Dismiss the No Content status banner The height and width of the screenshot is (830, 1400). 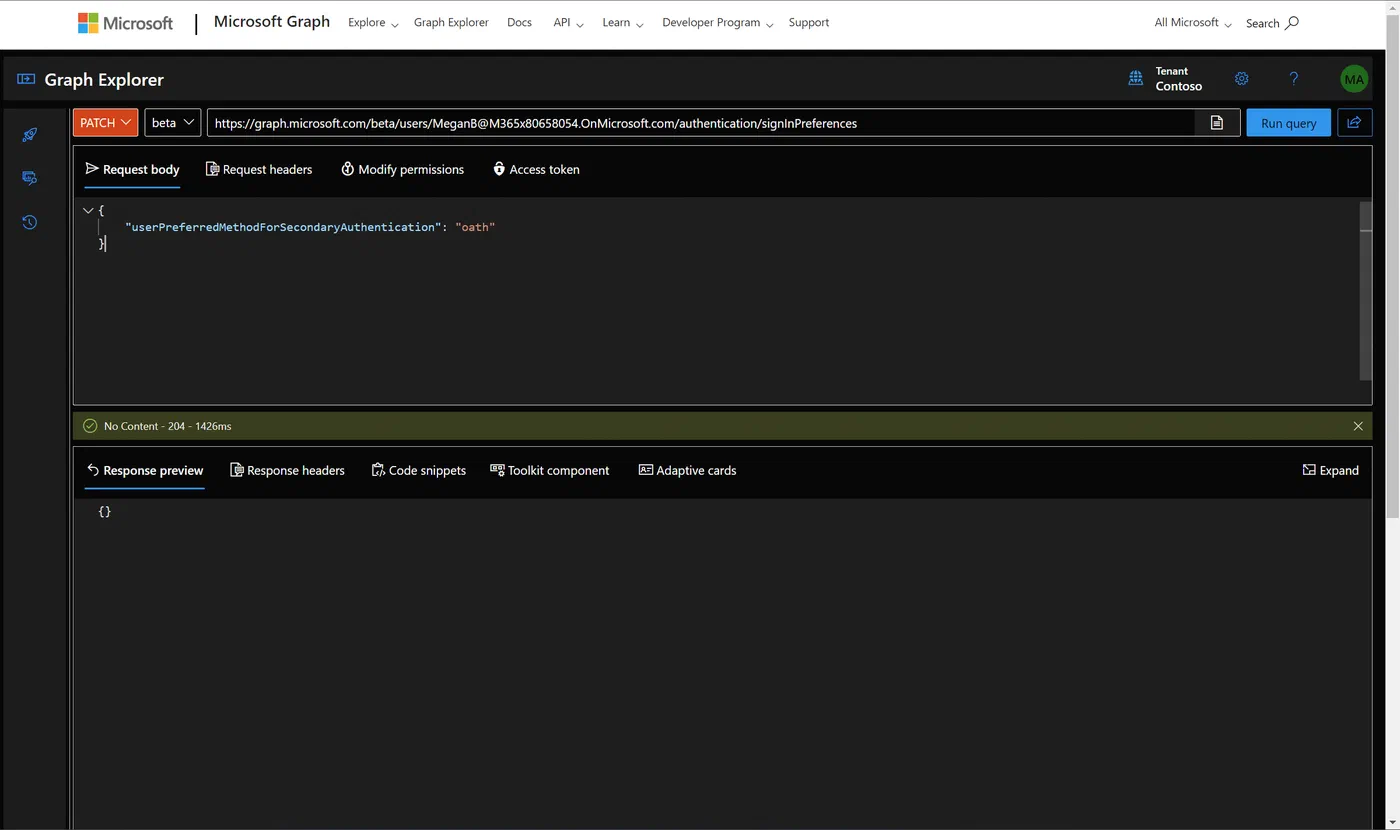point(1358,426)
